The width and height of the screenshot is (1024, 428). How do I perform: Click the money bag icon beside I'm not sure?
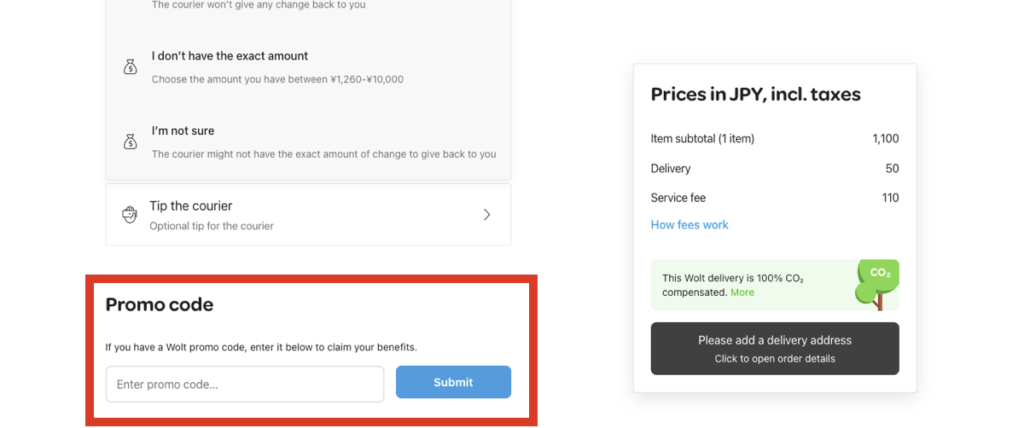pos(131,142)
